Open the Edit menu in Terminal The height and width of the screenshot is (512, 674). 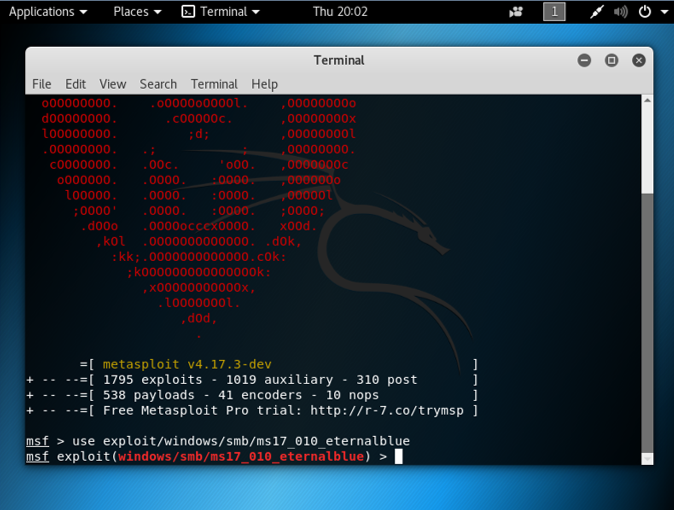pos(75,84)
